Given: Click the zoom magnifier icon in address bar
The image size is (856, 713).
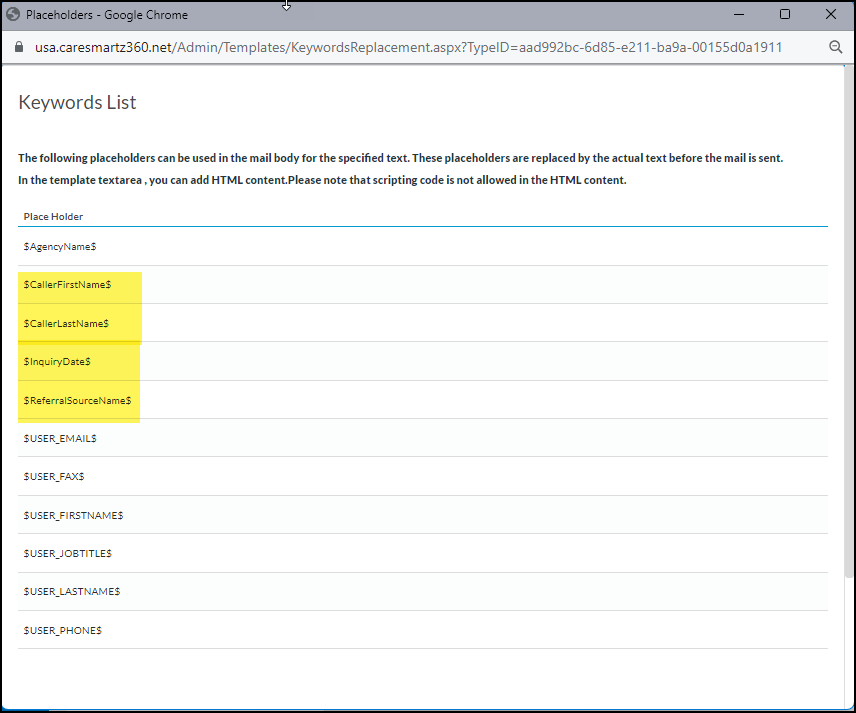Looking at the screenshot, I should coord(836,47).
